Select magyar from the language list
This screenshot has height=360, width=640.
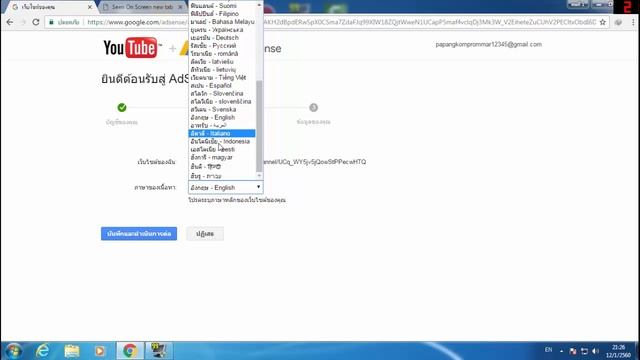click(x=222, y=157)
